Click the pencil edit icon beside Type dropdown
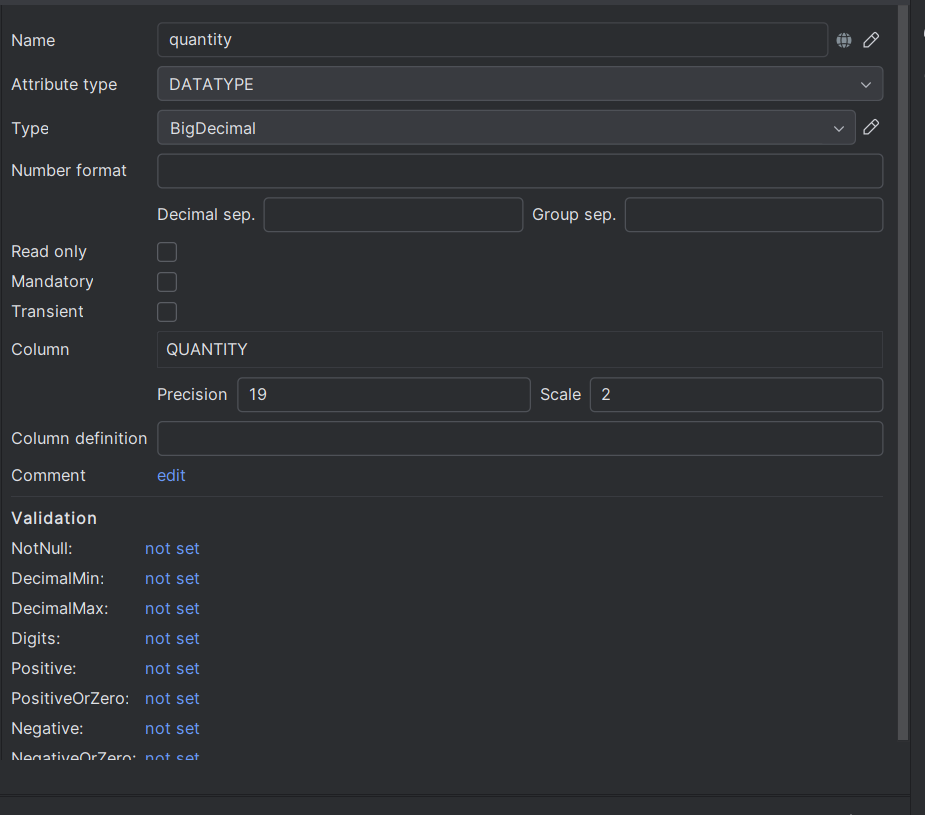This screenshot has height=815, width=925. click(x=871, y=127)
